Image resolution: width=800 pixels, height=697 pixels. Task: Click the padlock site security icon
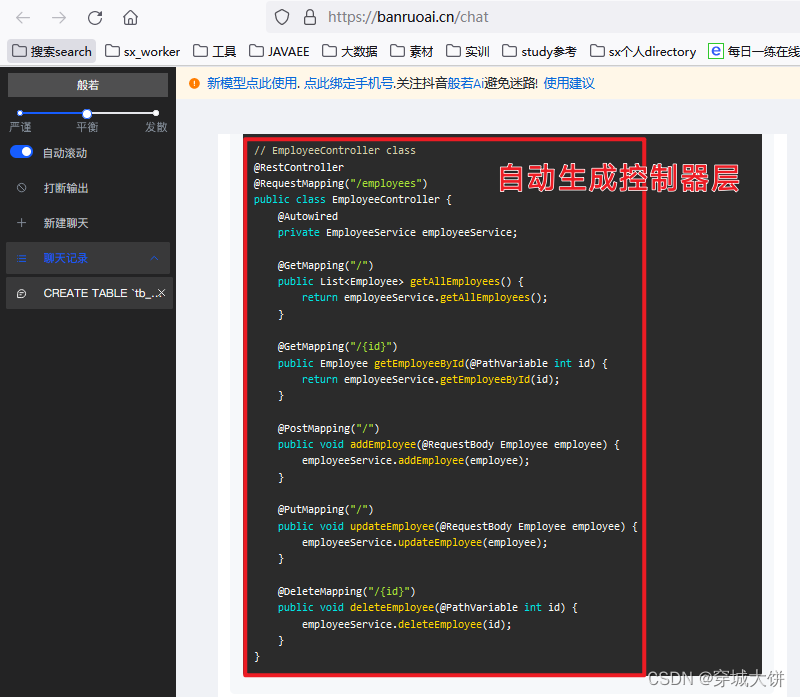[x=310, y=17]
